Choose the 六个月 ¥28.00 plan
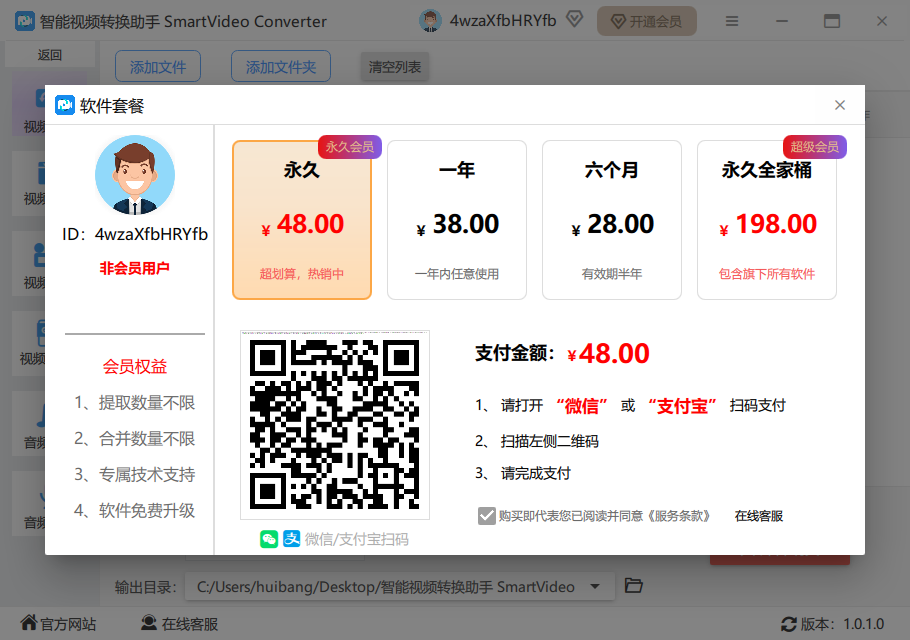The image size is (910, 640). pos(612,220)
